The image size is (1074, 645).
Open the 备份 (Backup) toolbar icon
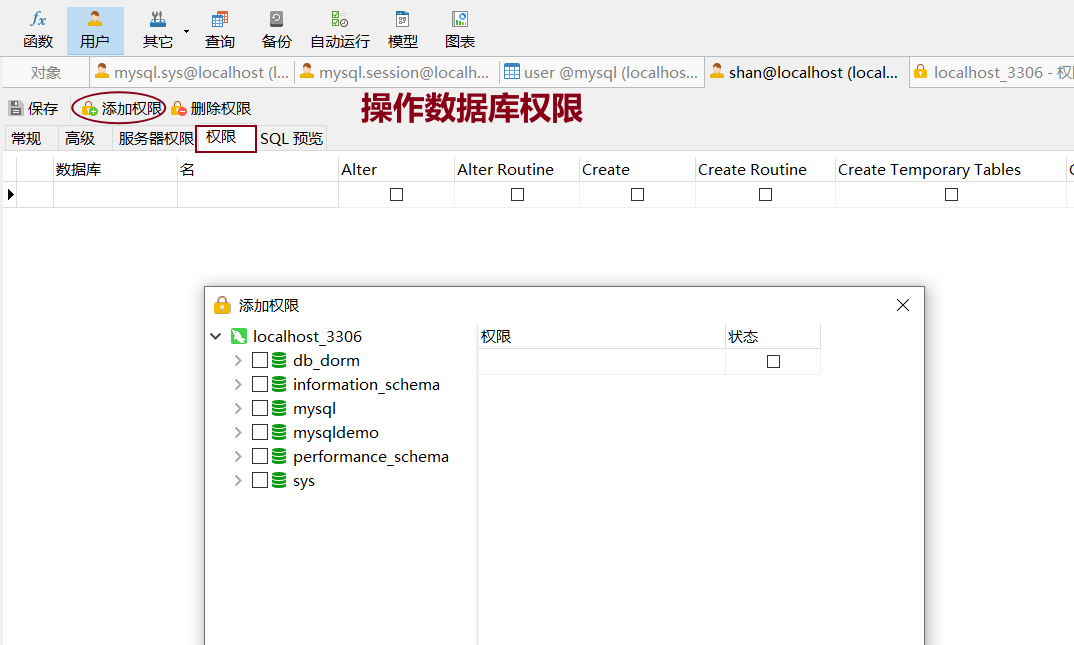click(277, 31)
